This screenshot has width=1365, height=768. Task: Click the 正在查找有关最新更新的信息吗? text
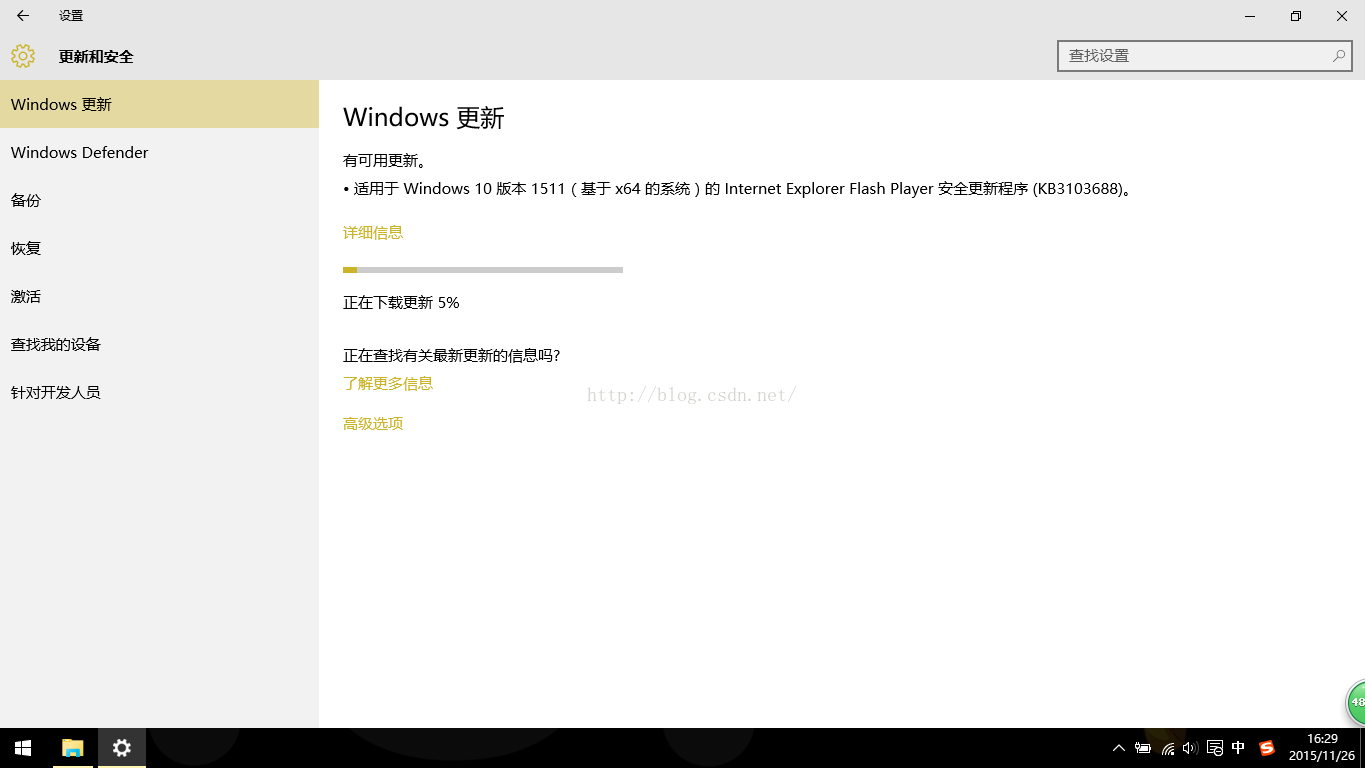pyautogui.click(x=451, y=355)
